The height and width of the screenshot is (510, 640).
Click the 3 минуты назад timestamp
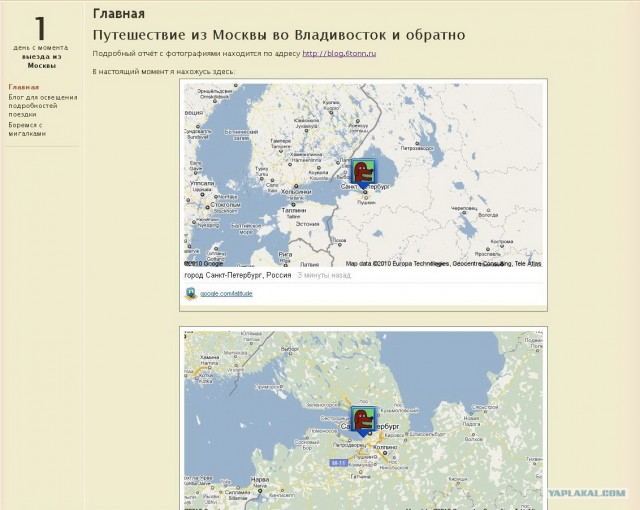coord(324,275)
